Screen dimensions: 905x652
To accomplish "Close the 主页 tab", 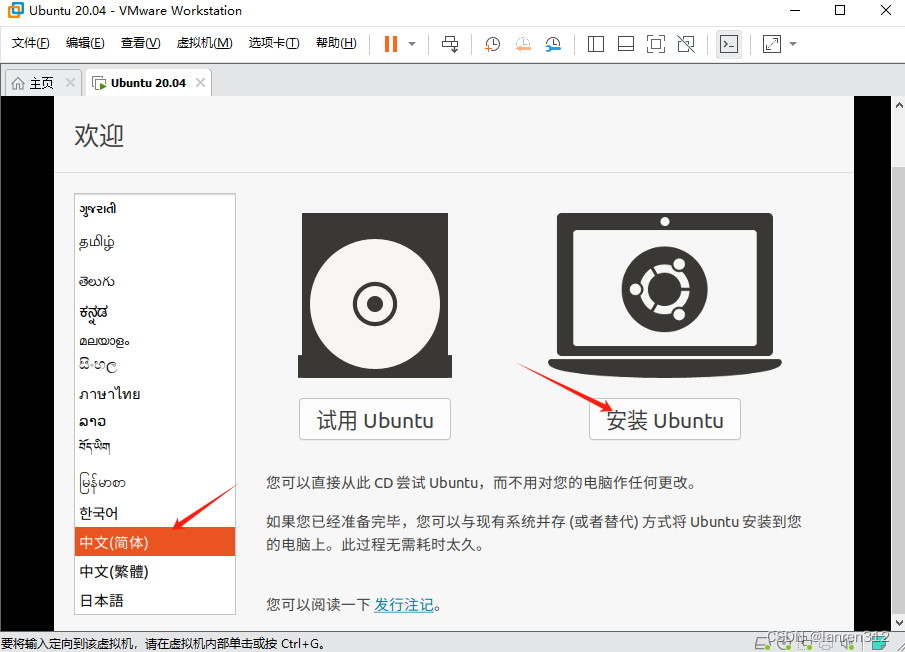I will click(x=70, y=83).
